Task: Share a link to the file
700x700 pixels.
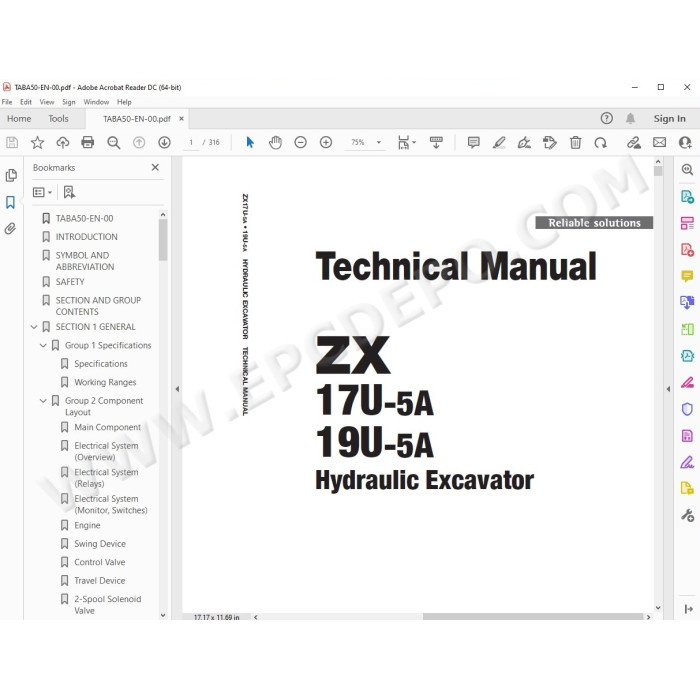Action: click(x=633, y=142)
